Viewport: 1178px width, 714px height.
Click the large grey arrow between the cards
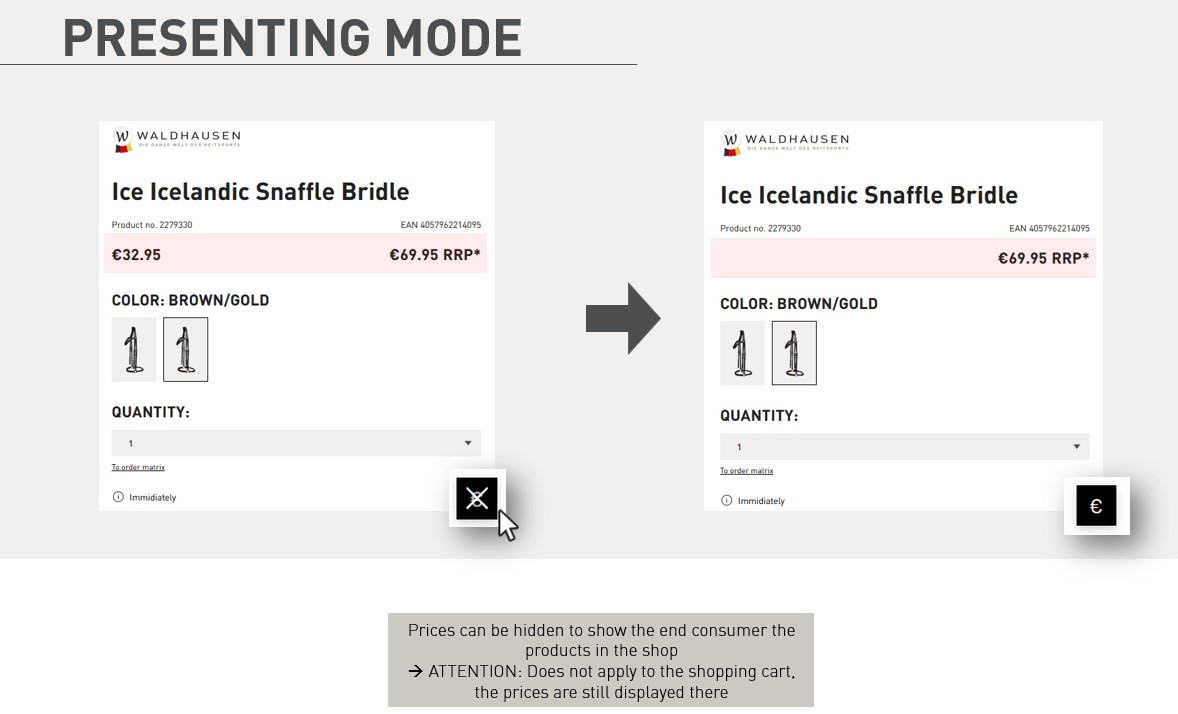point(622,319)
